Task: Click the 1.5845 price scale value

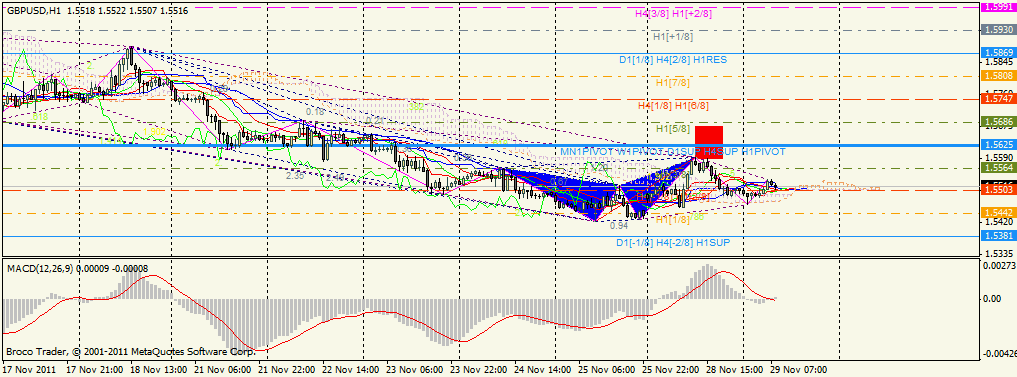Action: [999, 62]
